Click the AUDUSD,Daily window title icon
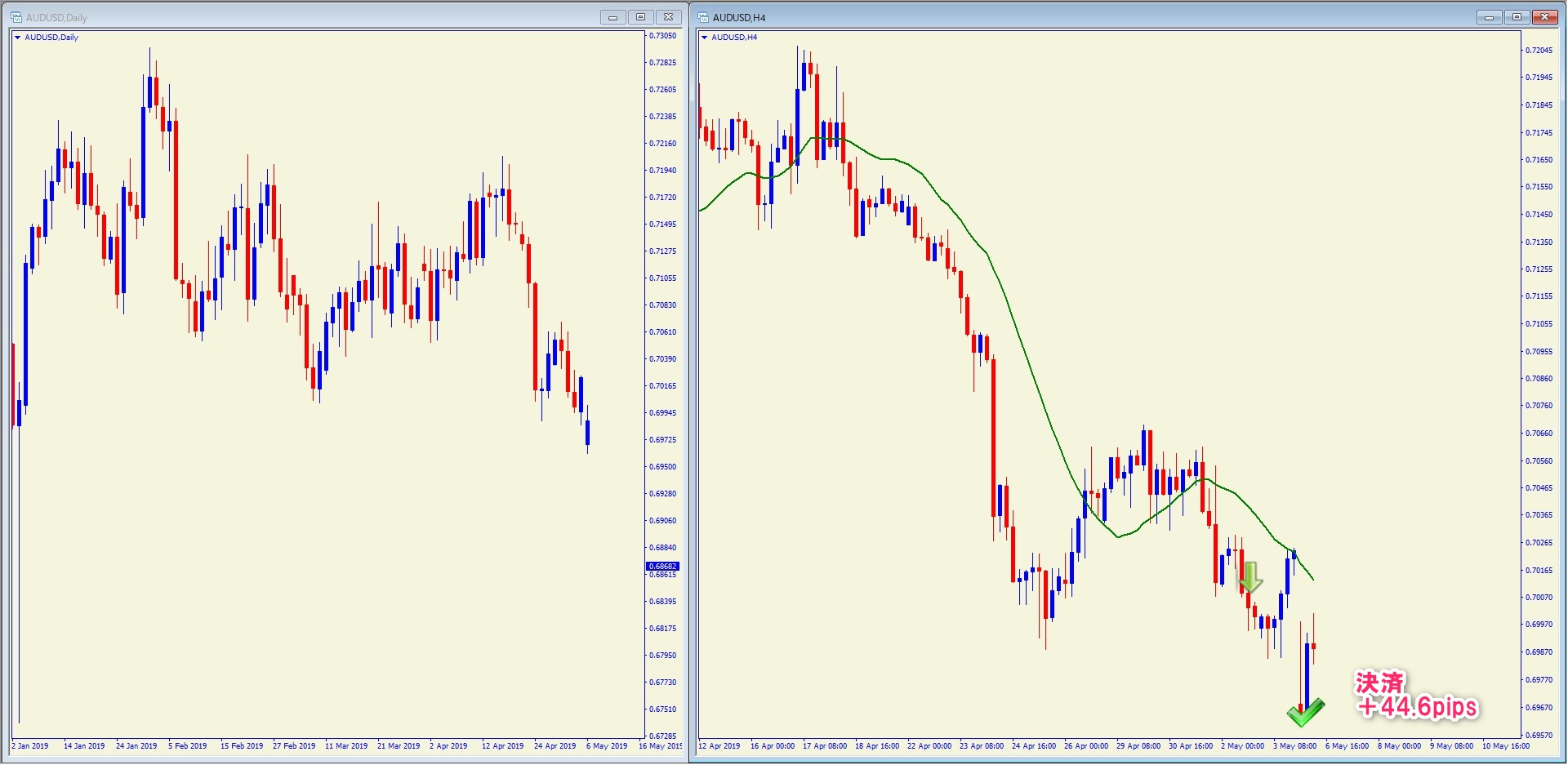 [16, 17]
